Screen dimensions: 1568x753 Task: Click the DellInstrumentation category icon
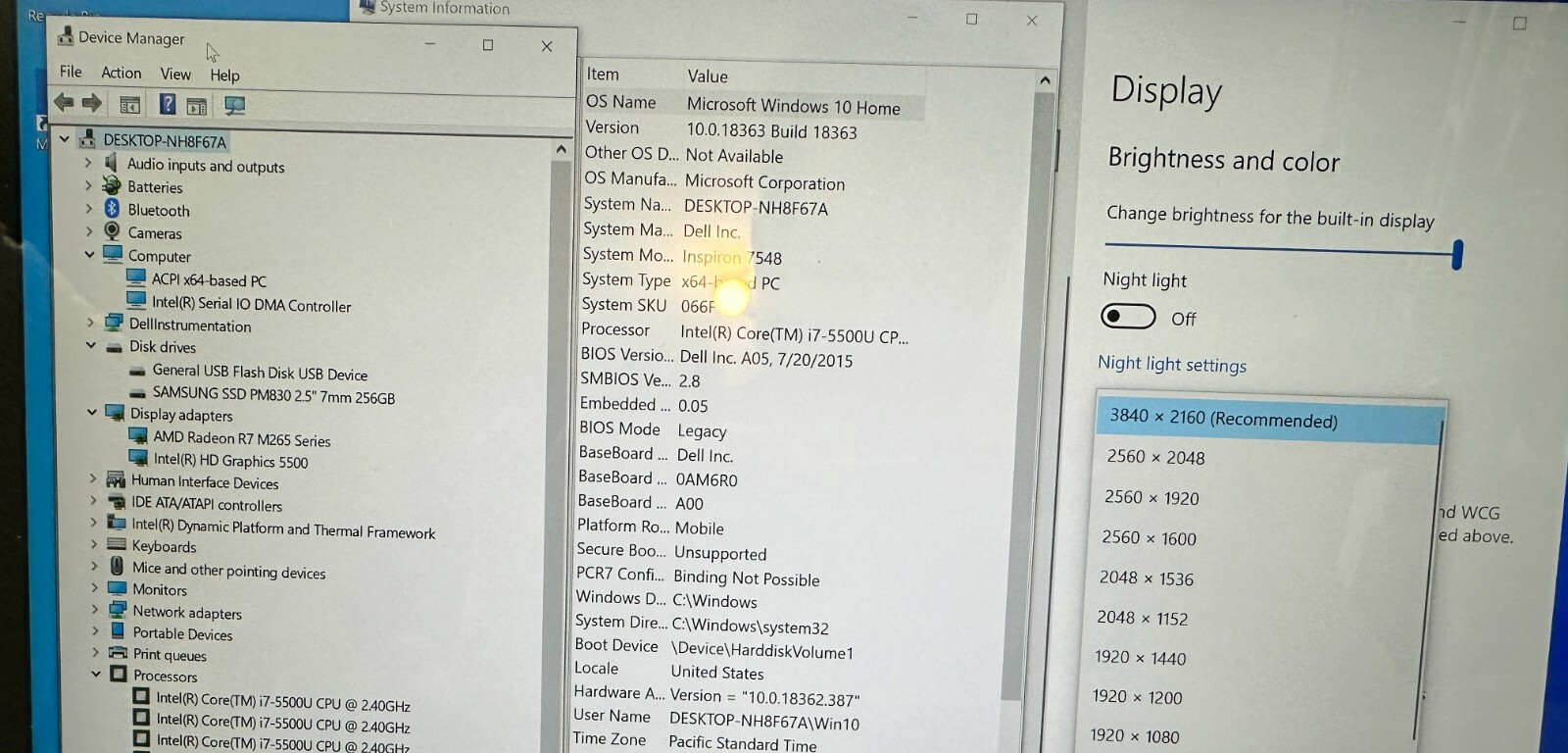tap(115, 323)
